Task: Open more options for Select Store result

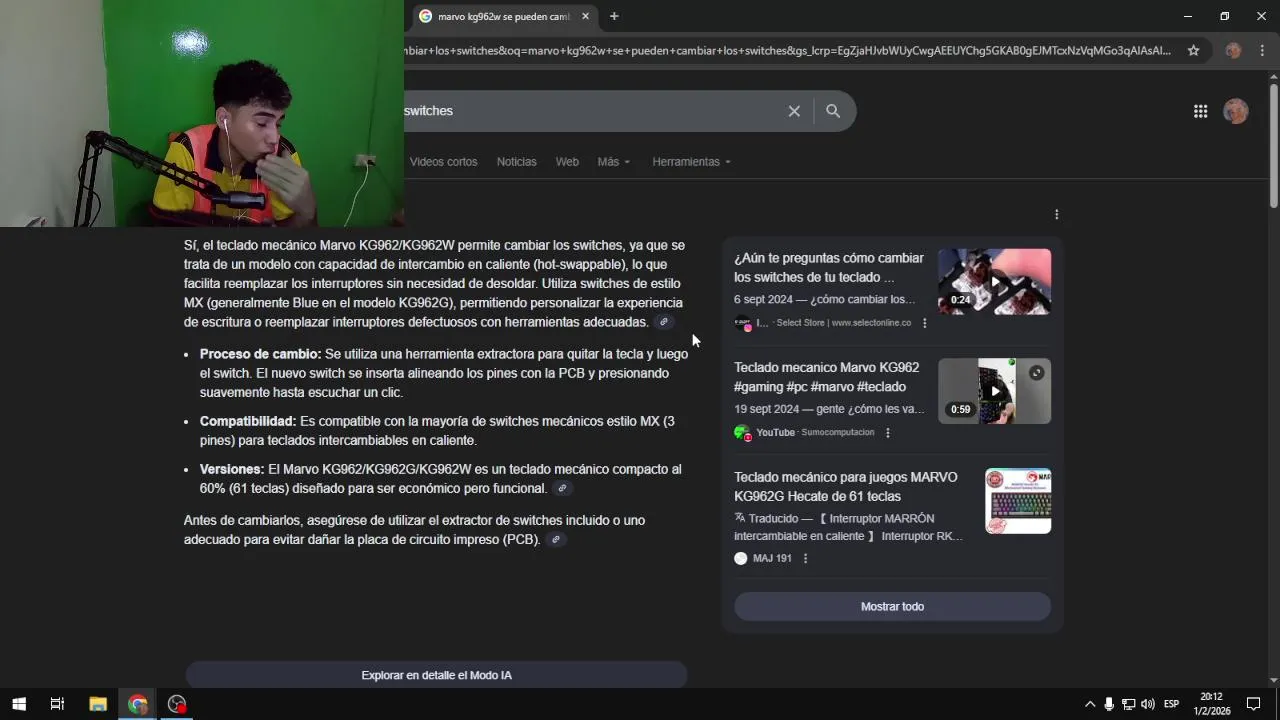Action: pyautogui.click(x=924, y=323)
